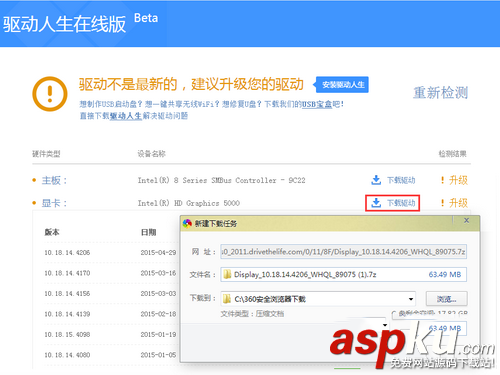Click the 文件类型：压缩文档 label
The width and height of the screenshot is (500, 375).
252,314
